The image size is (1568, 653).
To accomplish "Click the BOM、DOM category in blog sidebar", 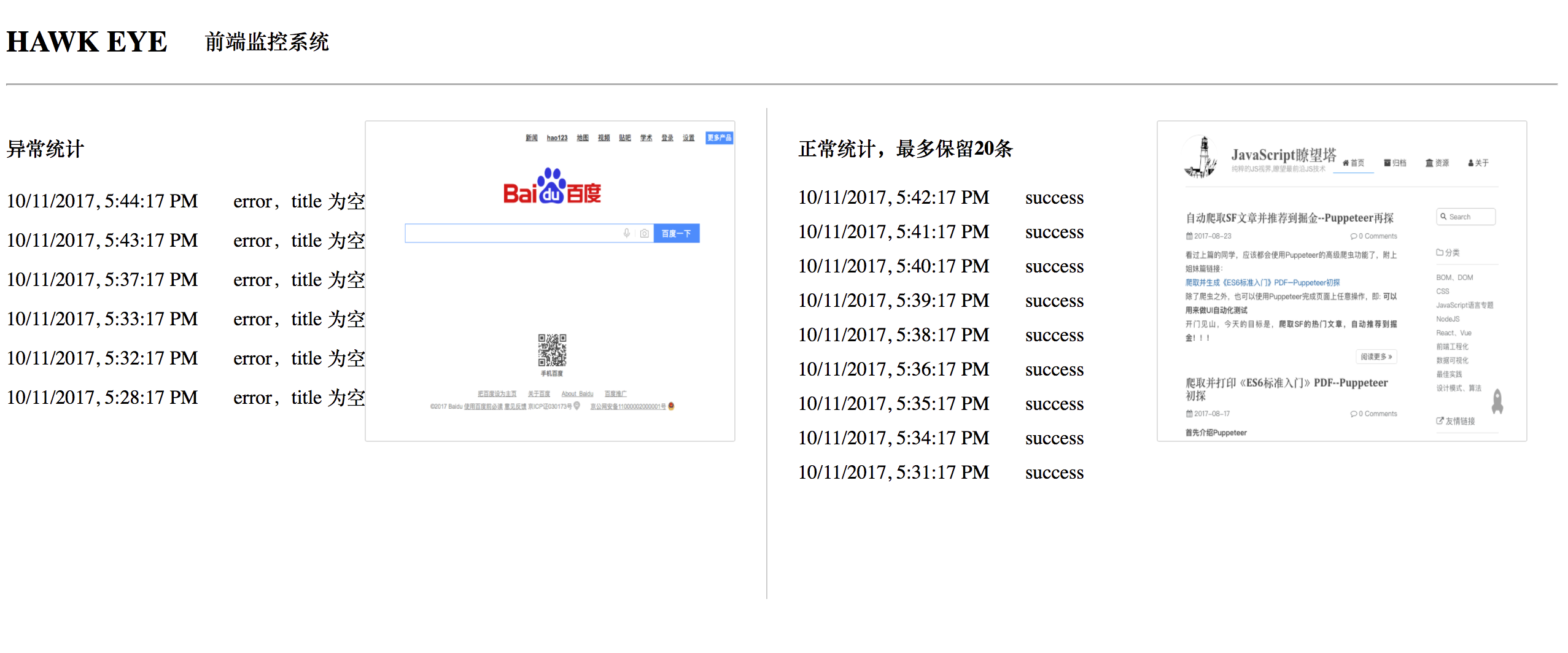I will pos(1454,277).
